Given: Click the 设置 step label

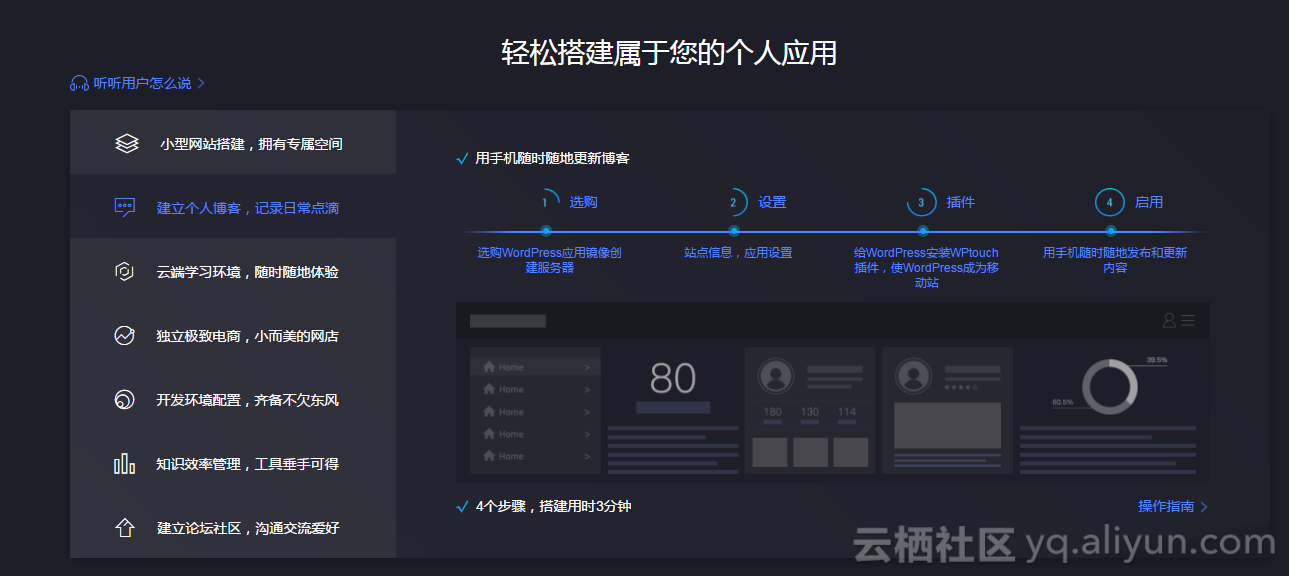Looking at the screenshot, I should (772, 202).
